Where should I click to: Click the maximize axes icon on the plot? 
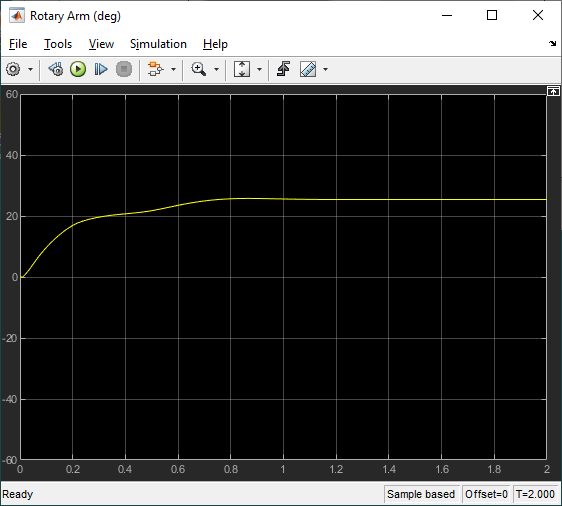(553, 91)
